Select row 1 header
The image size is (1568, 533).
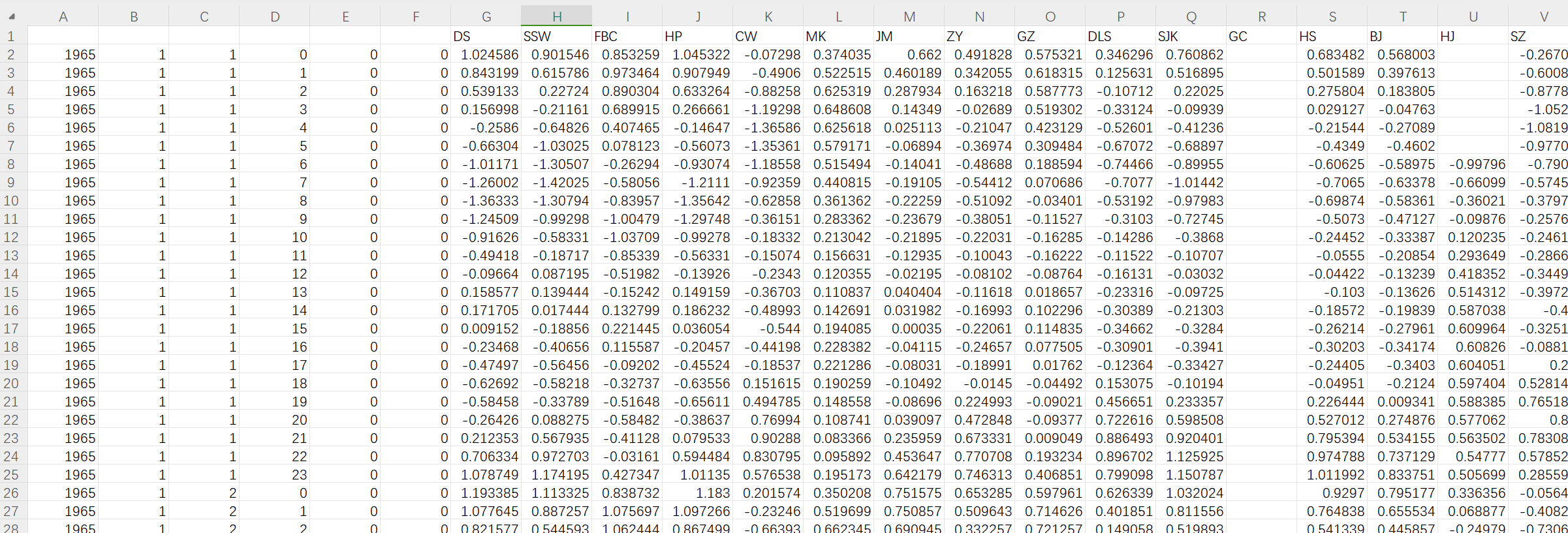click(12, 37)
